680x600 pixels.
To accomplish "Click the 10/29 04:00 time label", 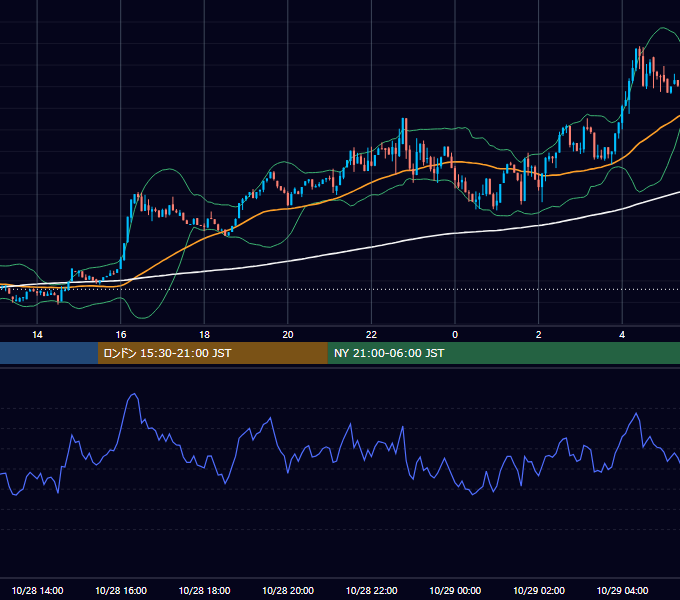I will pos(622,590).
